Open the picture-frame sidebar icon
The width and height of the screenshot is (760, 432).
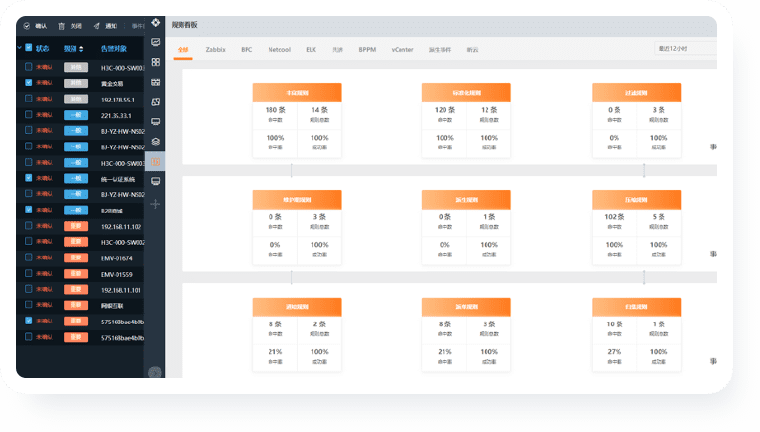(156, 102)
